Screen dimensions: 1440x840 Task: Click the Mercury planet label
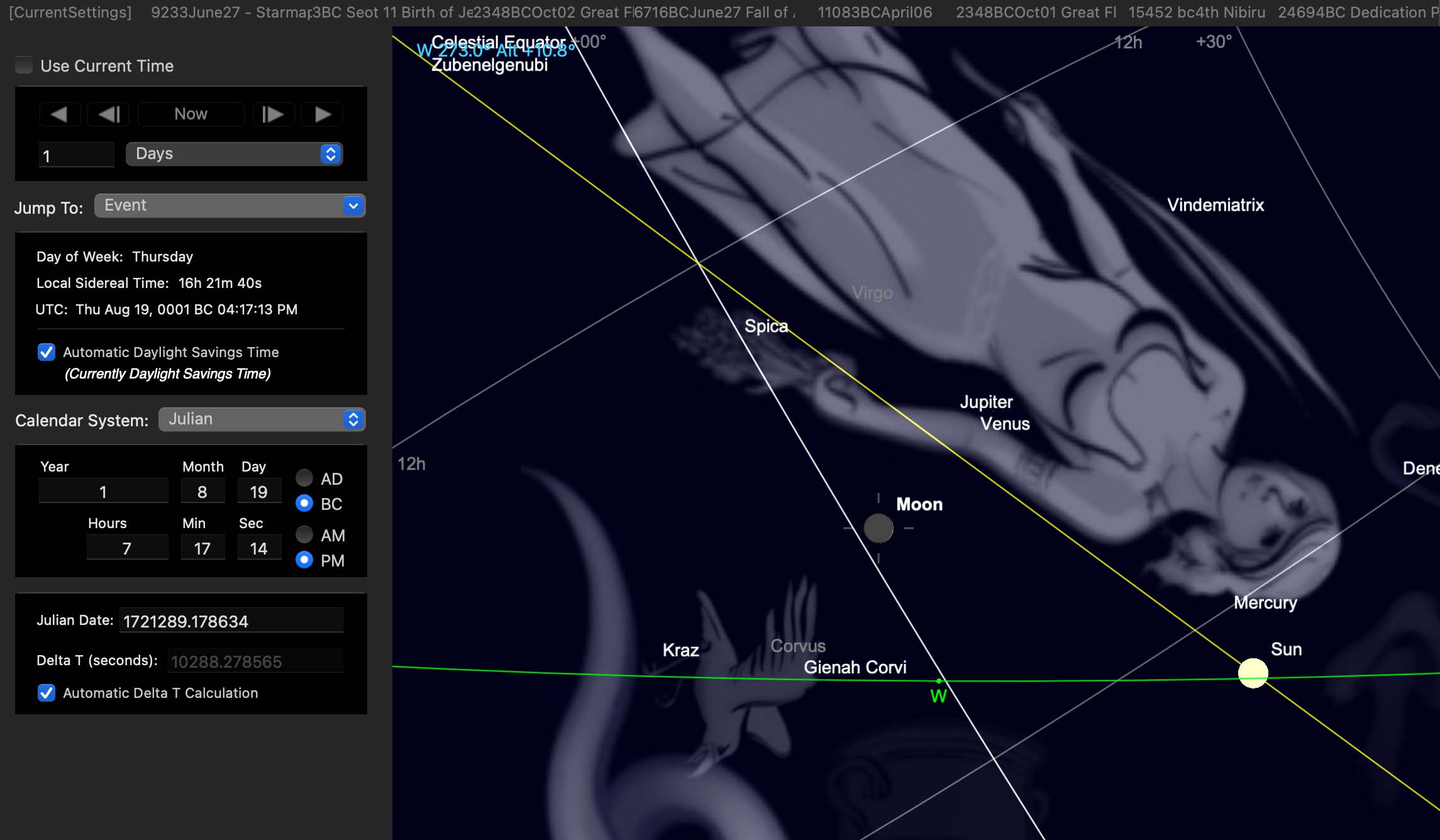[1265, 602]
